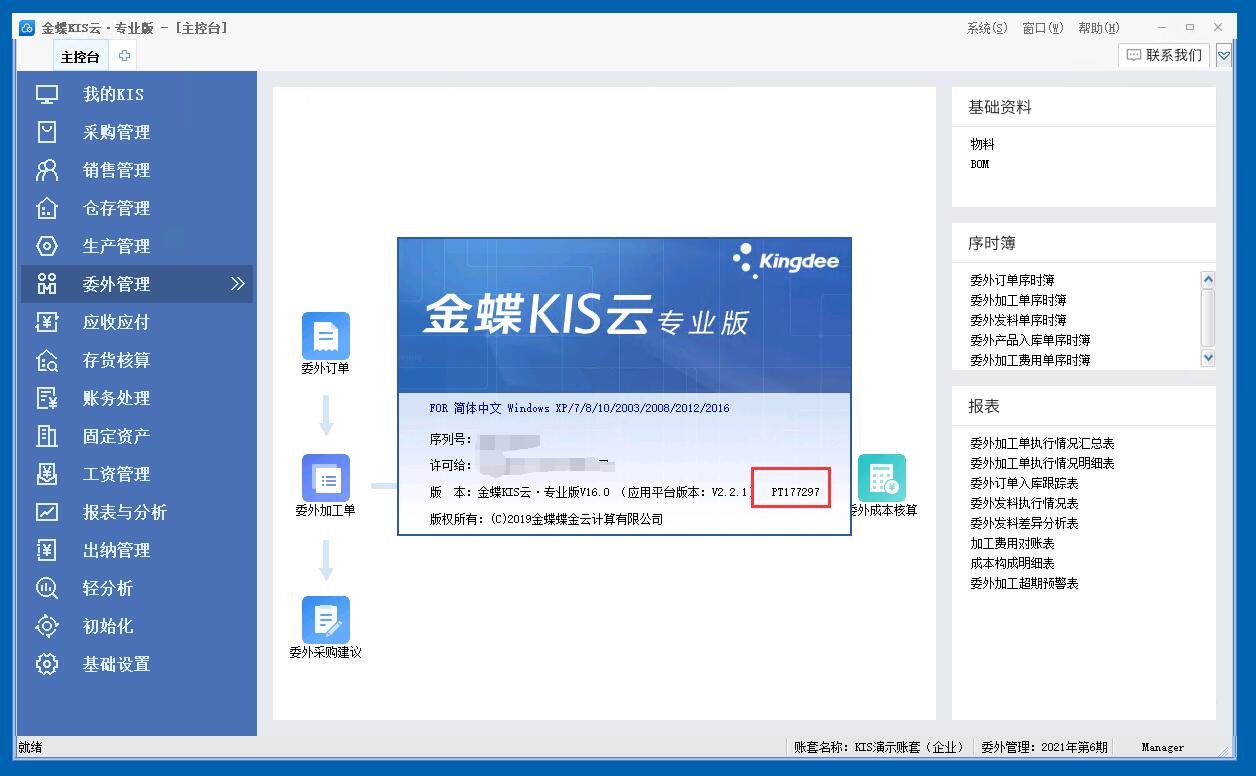The image size is (1256, 776).
Task: Click the 生产管理 hexagon icon
Action: [x=47, y=246]
